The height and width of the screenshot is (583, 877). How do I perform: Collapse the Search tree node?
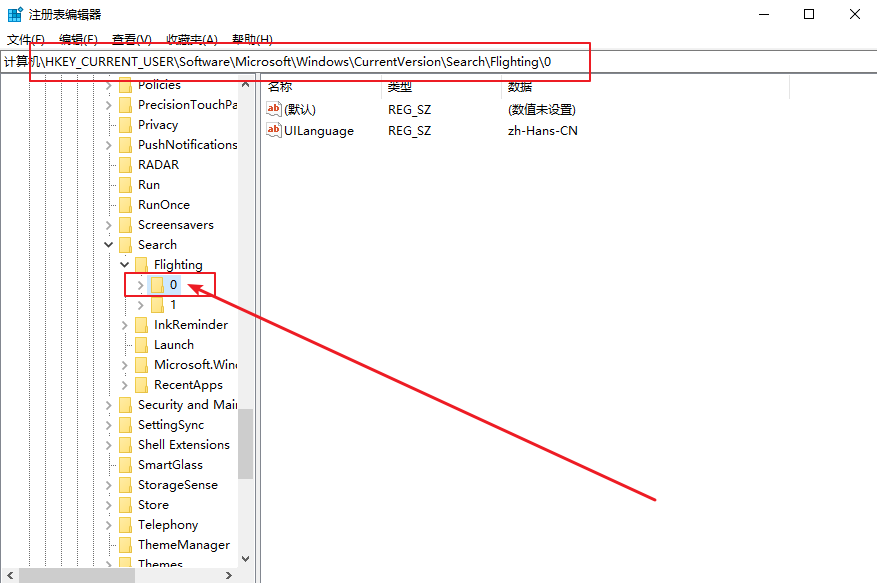click(x=108, y=245)
